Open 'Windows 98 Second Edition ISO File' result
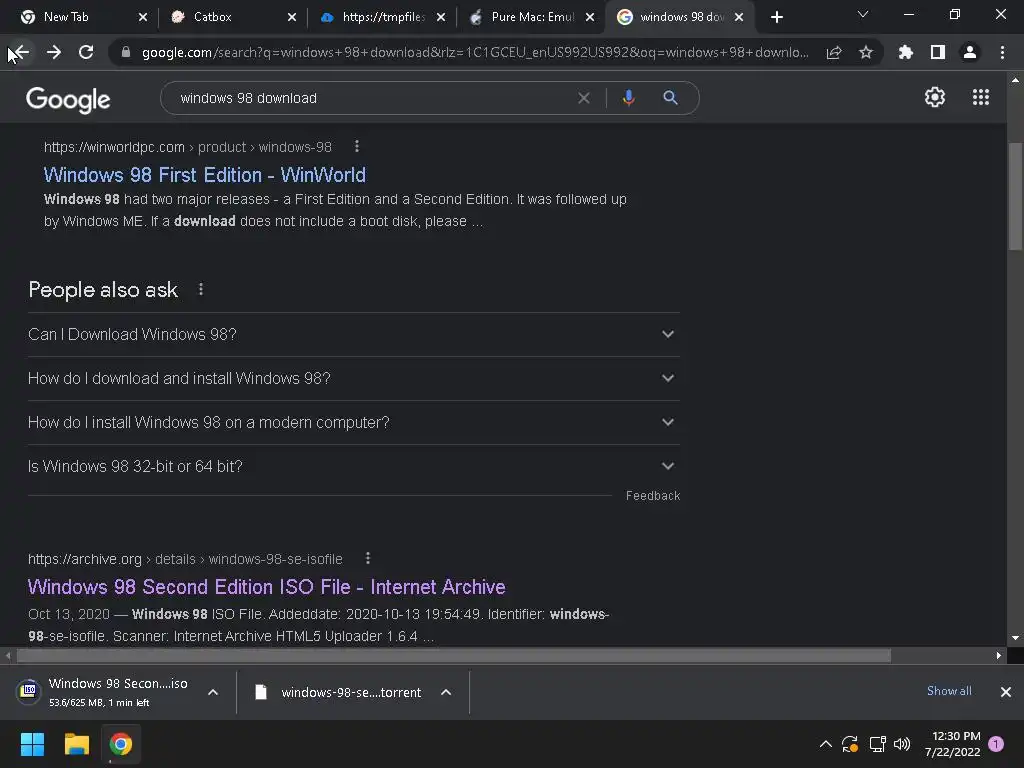 pos(266,587)
